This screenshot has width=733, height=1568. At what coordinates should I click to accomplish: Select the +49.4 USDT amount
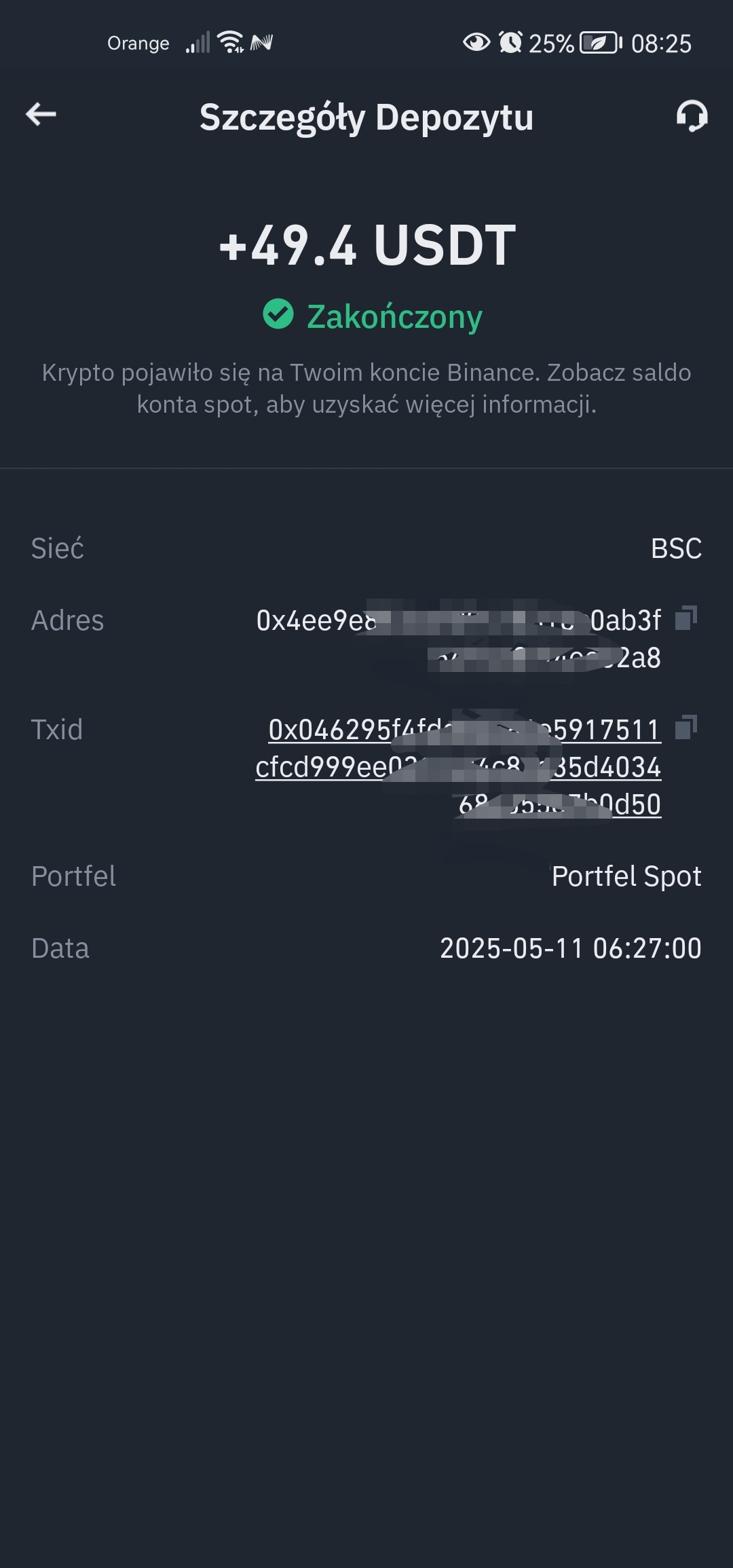tap(367, 245)
